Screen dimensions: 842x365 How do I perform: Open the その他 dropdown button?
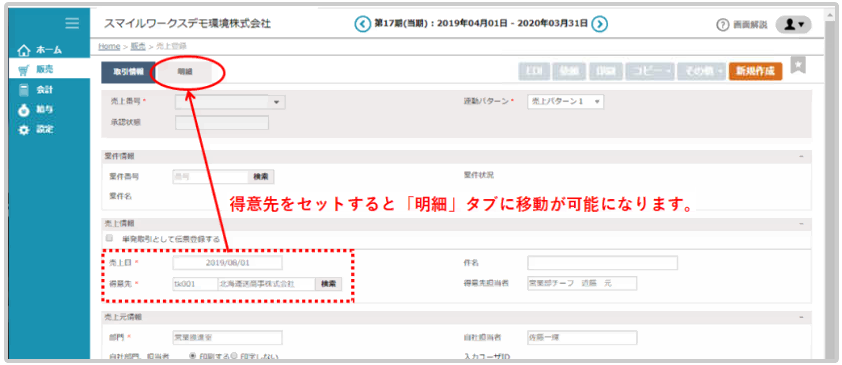[x=701, y=71]
